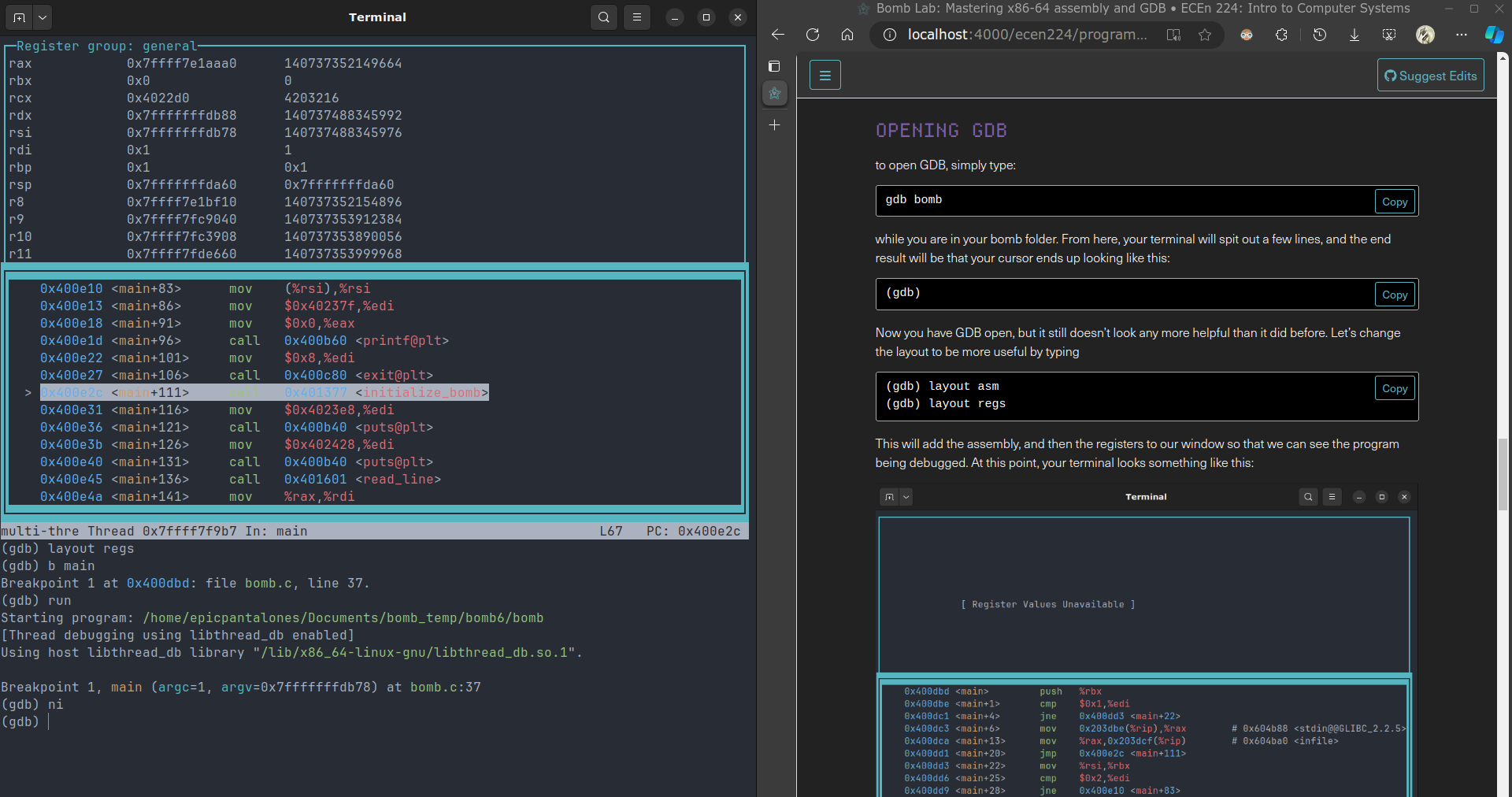The image size is (1512, 797).
Task: Click the OPENING GDB heading
Action: pyautogui.click(x=941, y=131)
